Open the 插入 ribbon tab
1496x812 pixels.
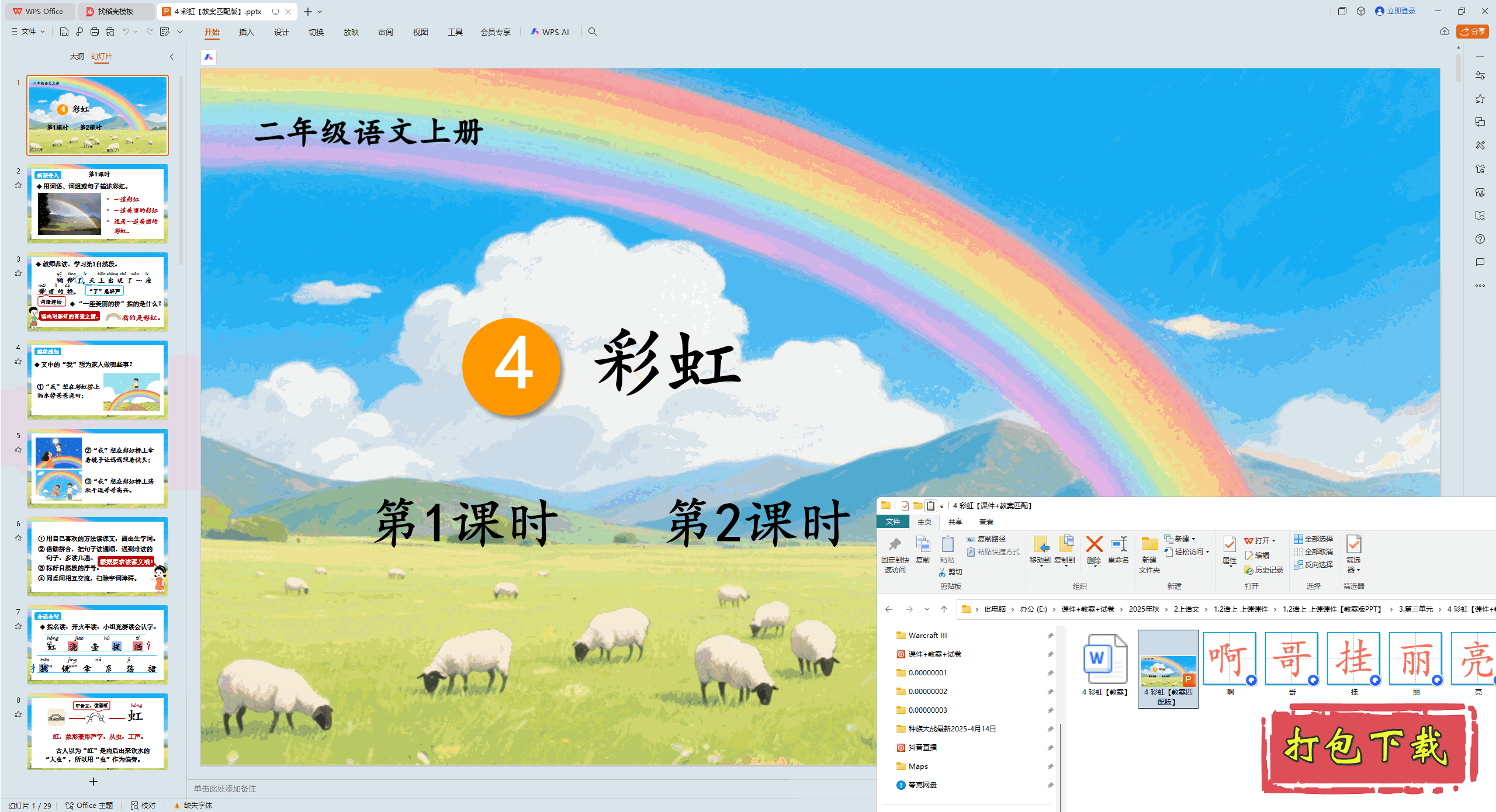[x=246, y=32]
